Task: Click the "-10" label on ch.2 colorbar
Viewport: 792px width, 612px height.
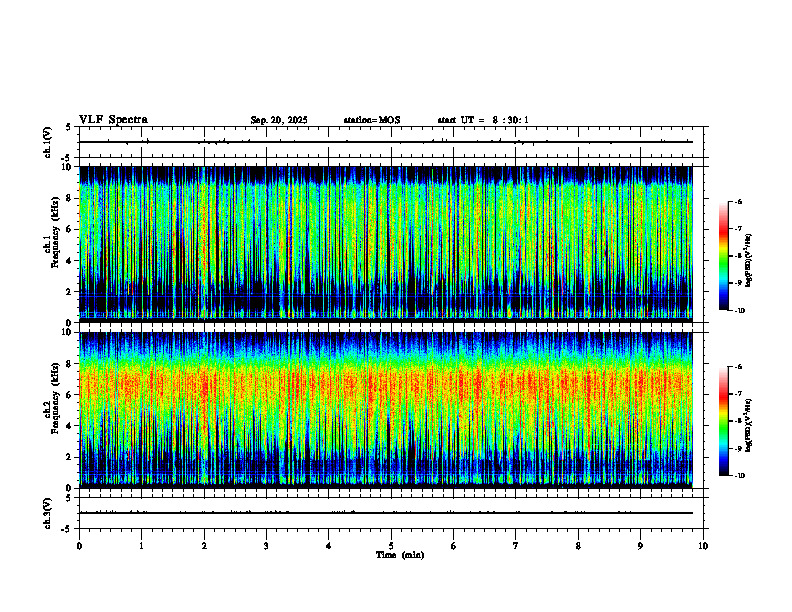Action: click(739, 476)
